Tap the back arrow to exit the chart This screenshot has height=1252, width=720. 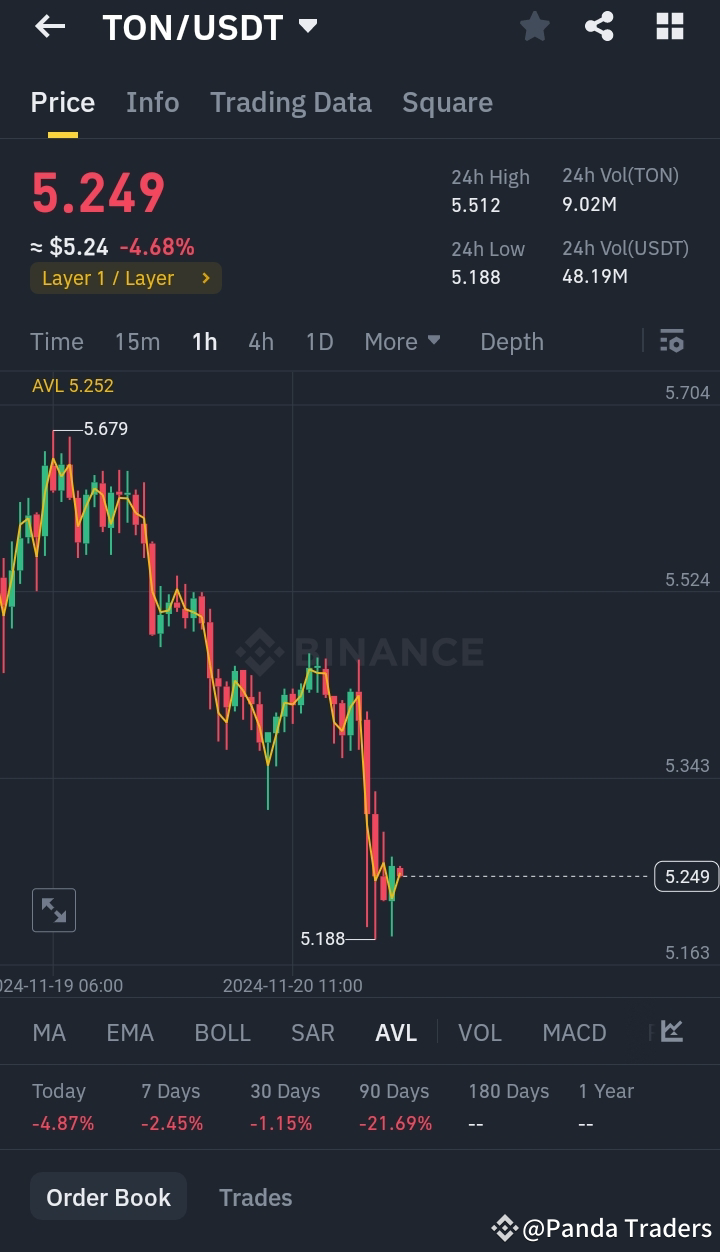pyautogui.click(x=49, y=27)
